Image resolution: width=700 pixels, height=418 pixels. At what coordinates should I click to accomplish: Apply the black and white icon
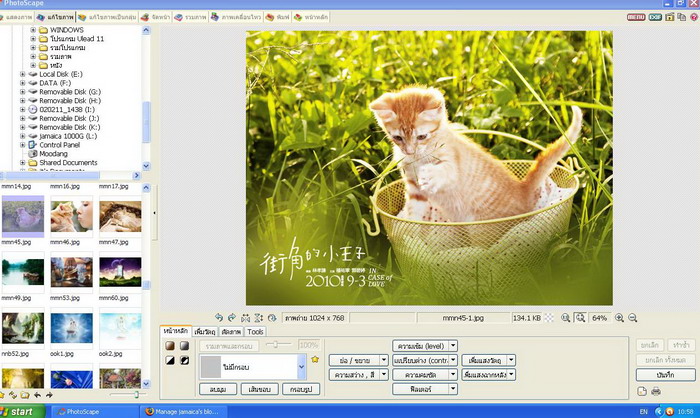[x=170, y=360]
